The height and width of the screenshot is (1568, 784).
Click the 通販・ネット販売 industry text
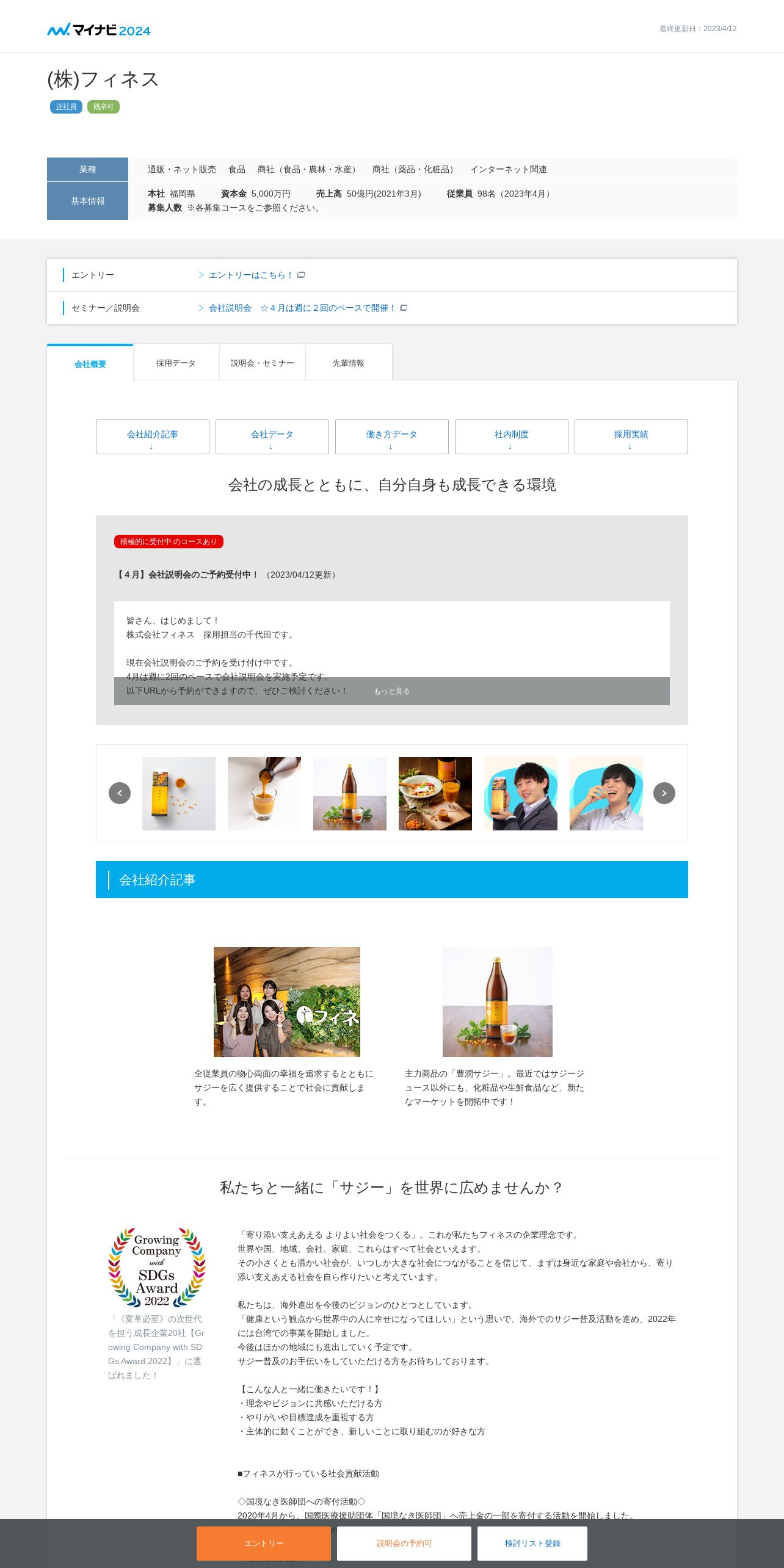[x=182, y=169]
